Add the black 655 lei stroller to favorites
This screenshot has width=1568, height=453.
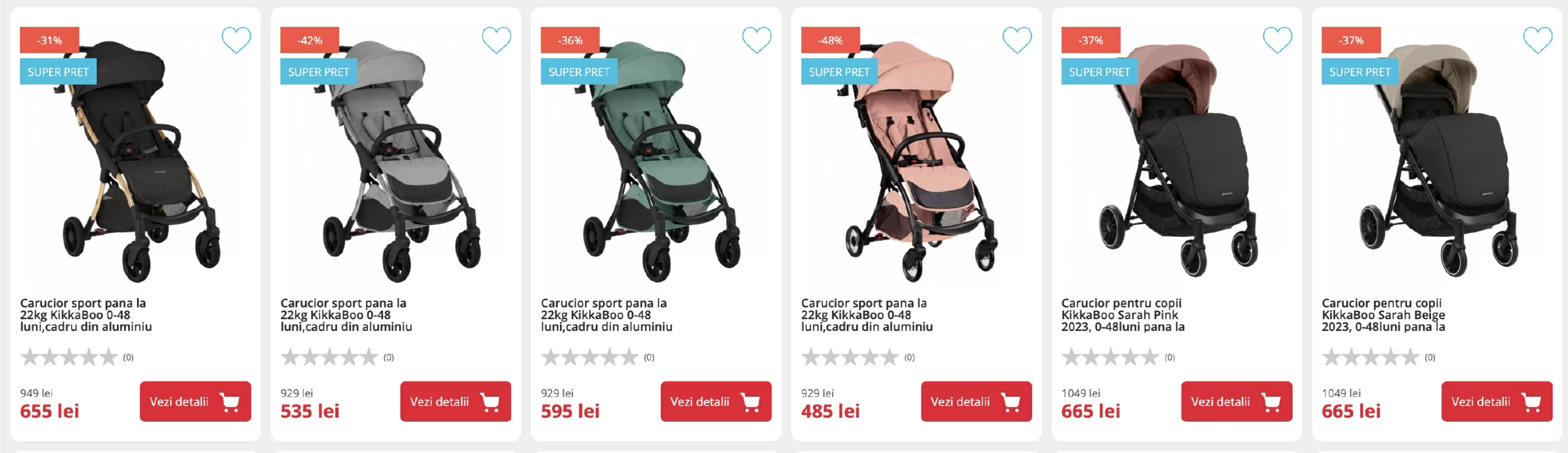pyautogui.click(x=236, y=40)
